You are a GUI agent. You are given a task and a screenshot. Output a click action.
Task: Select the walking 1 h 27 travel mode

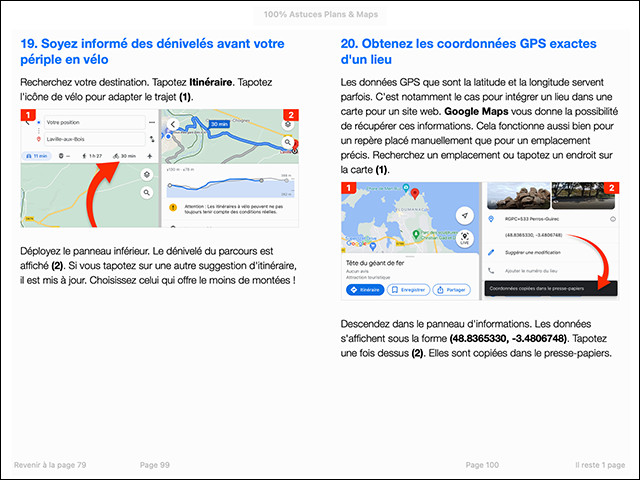click(91, 156)
